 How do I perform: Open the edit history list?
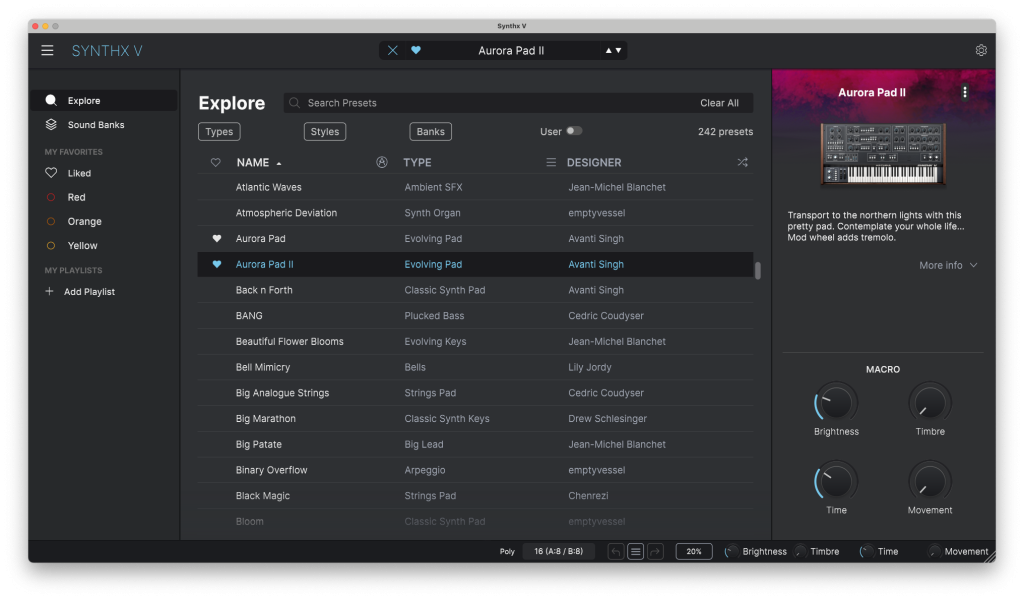(x=635, y=552)
